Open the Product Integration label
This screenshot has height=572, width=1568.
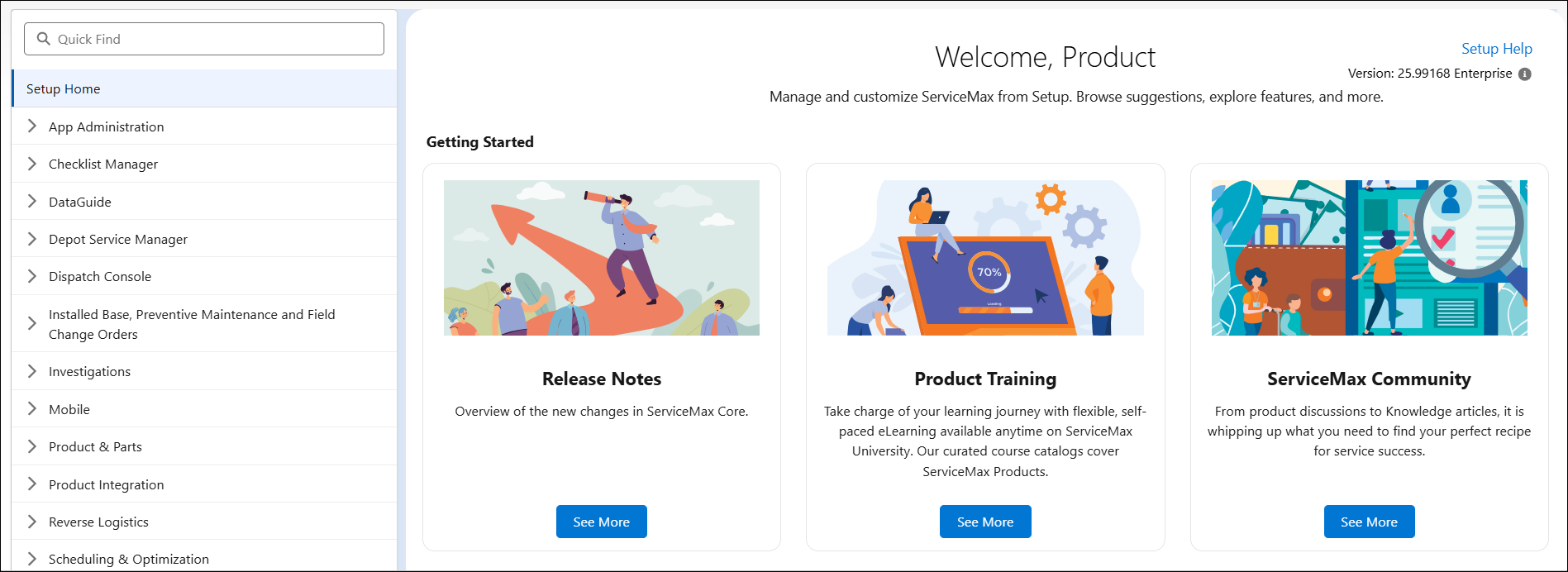106,484
